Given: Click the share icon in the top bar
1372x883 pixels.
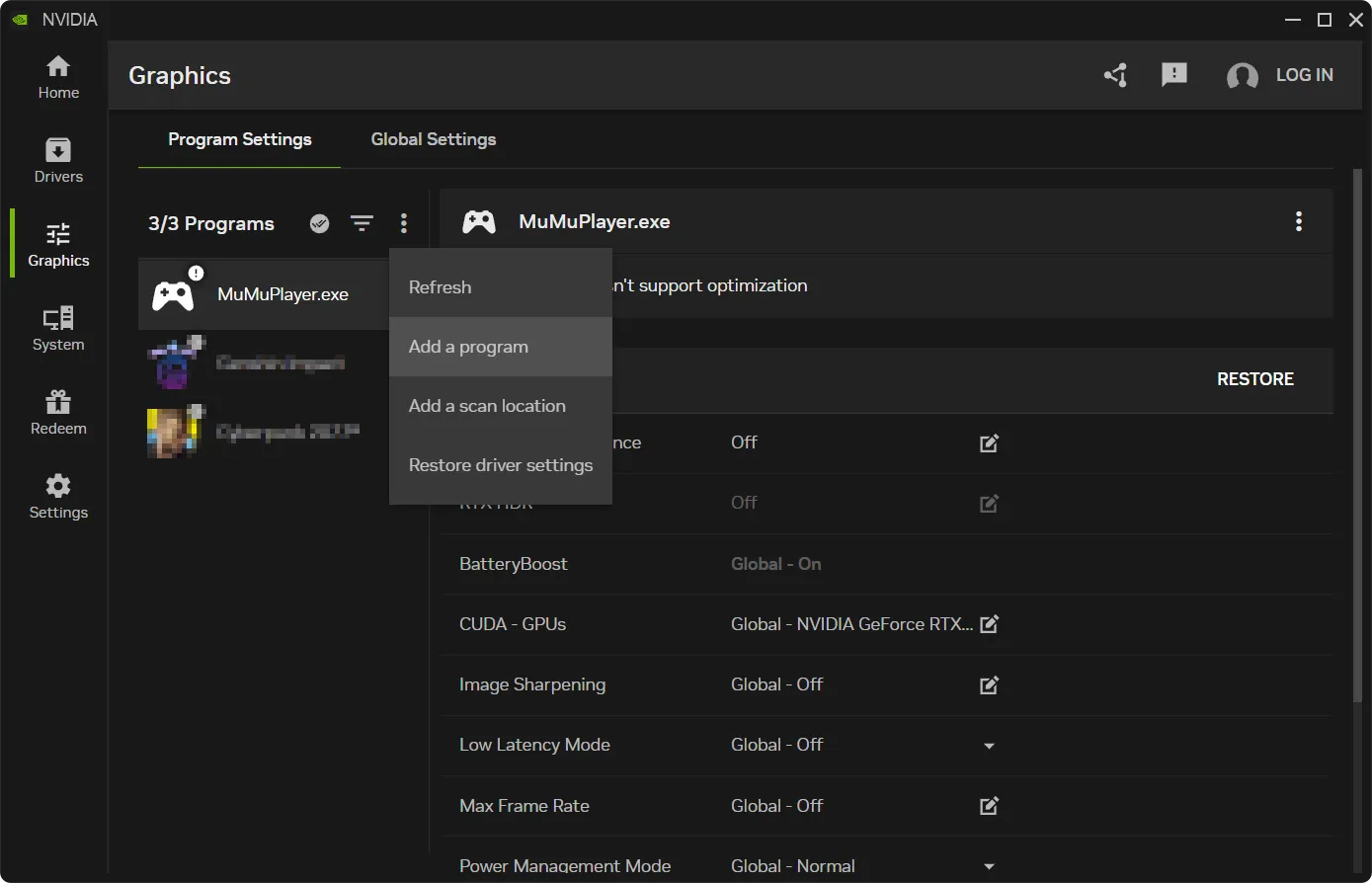Looking at the screenshot, I should (x=1115, y=75).
